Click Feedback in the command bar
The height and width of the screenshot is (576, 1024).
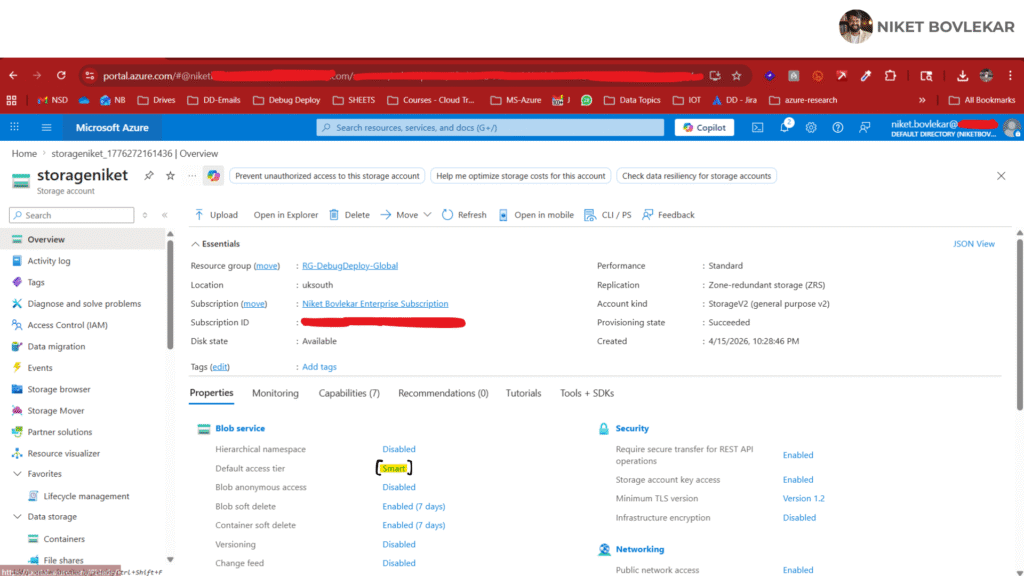[668, 215]
